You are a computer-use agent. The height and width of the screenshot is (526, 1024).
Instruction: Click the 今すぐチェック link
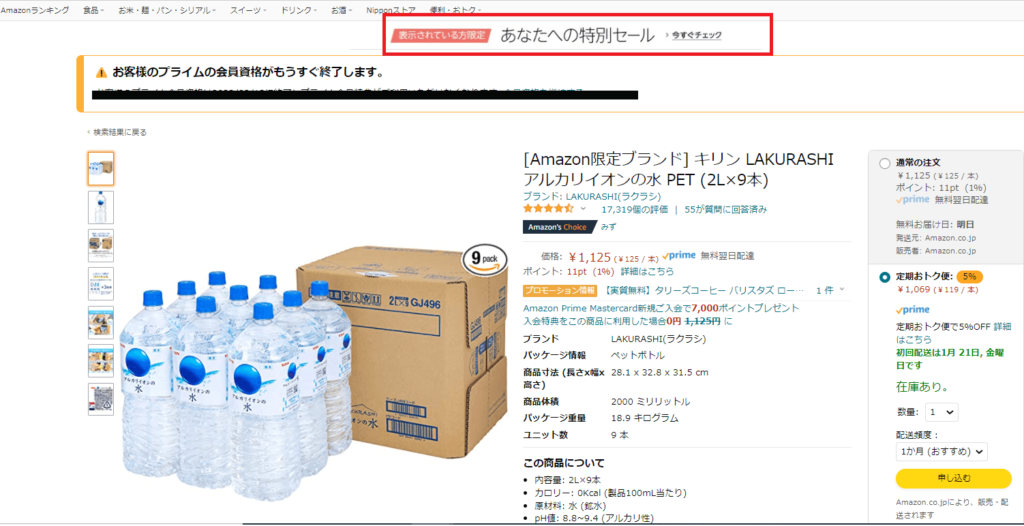[x=696, y=35]
